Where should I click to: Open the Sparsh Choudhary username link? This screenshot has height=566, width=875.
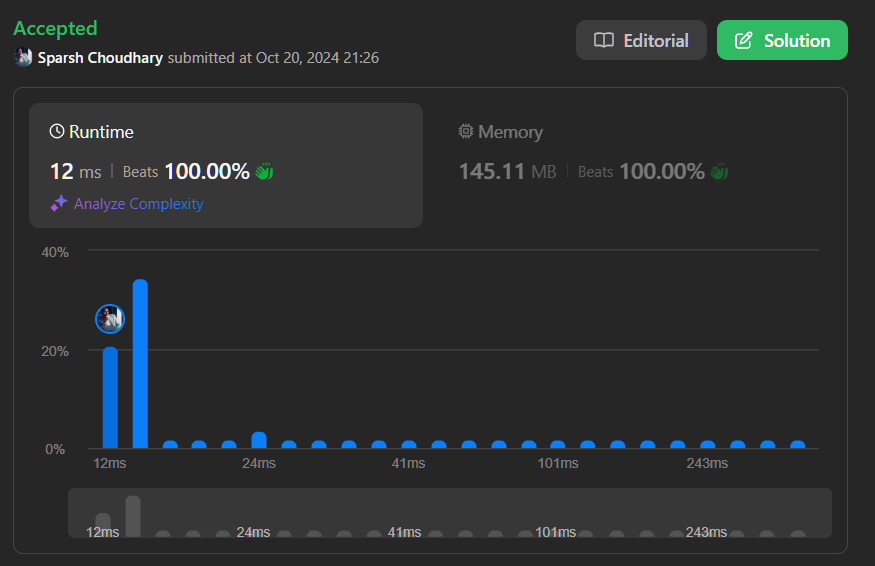coord(100,58)
